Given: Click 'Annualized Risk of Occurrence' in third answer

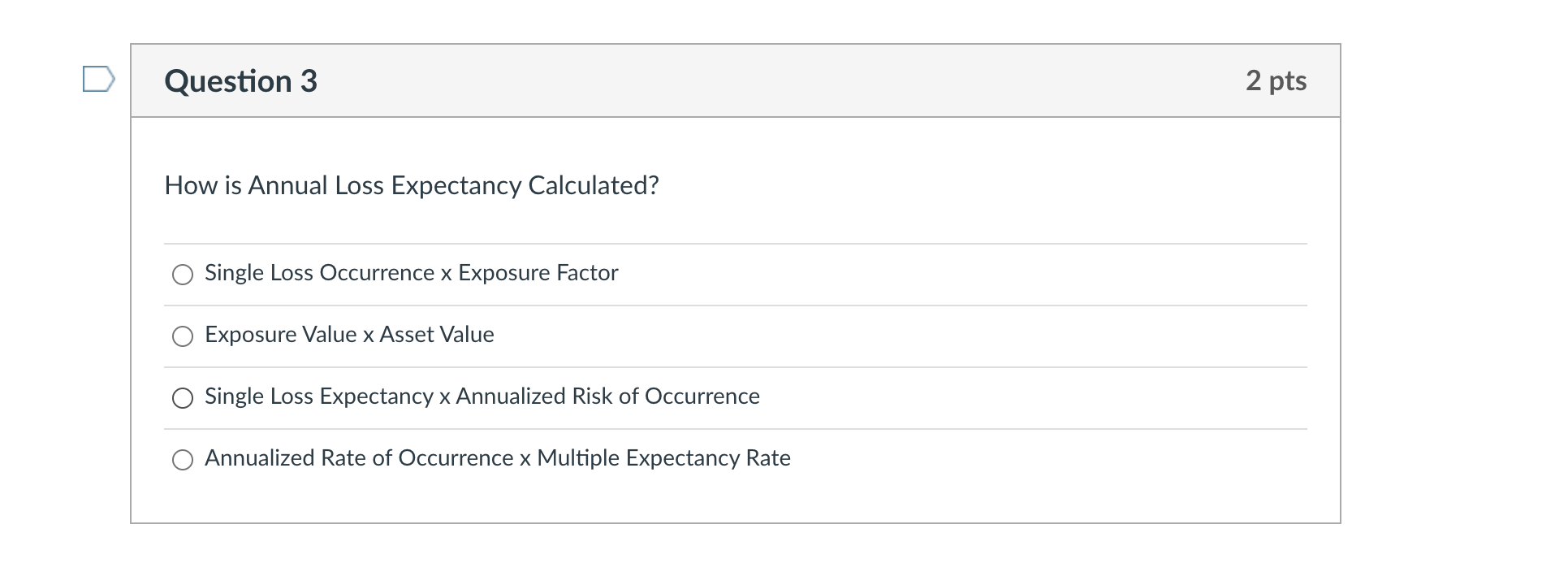Looking at the screenshot, I should tap(607, 396).
